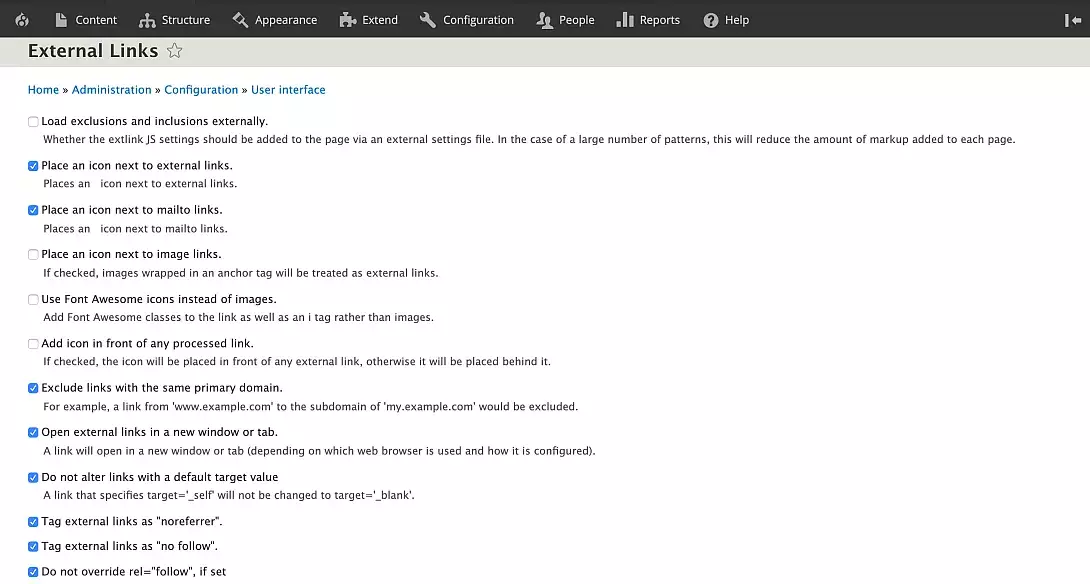Open the Reports menu item
Viewport: 1090px width, 584px height.
(648, 19)
